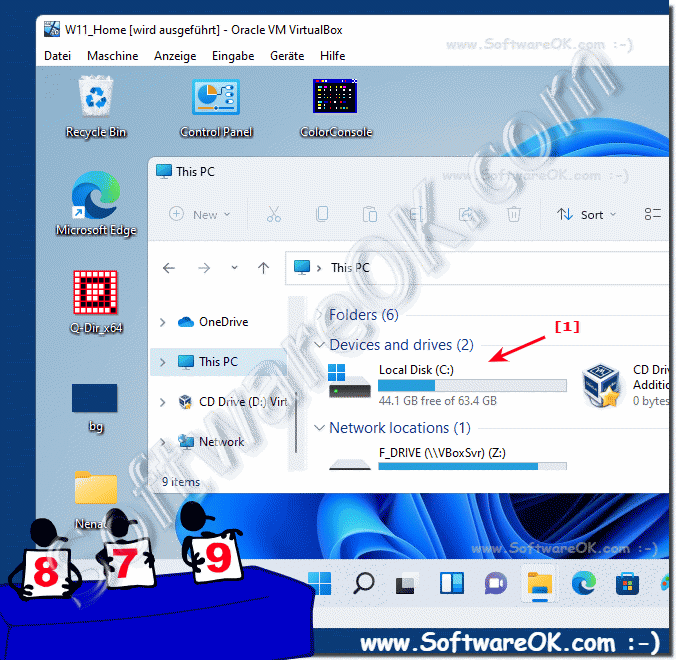Open recent locations dropdown chevron
This screenshot has height=660, width=676.
click(234, 268)
